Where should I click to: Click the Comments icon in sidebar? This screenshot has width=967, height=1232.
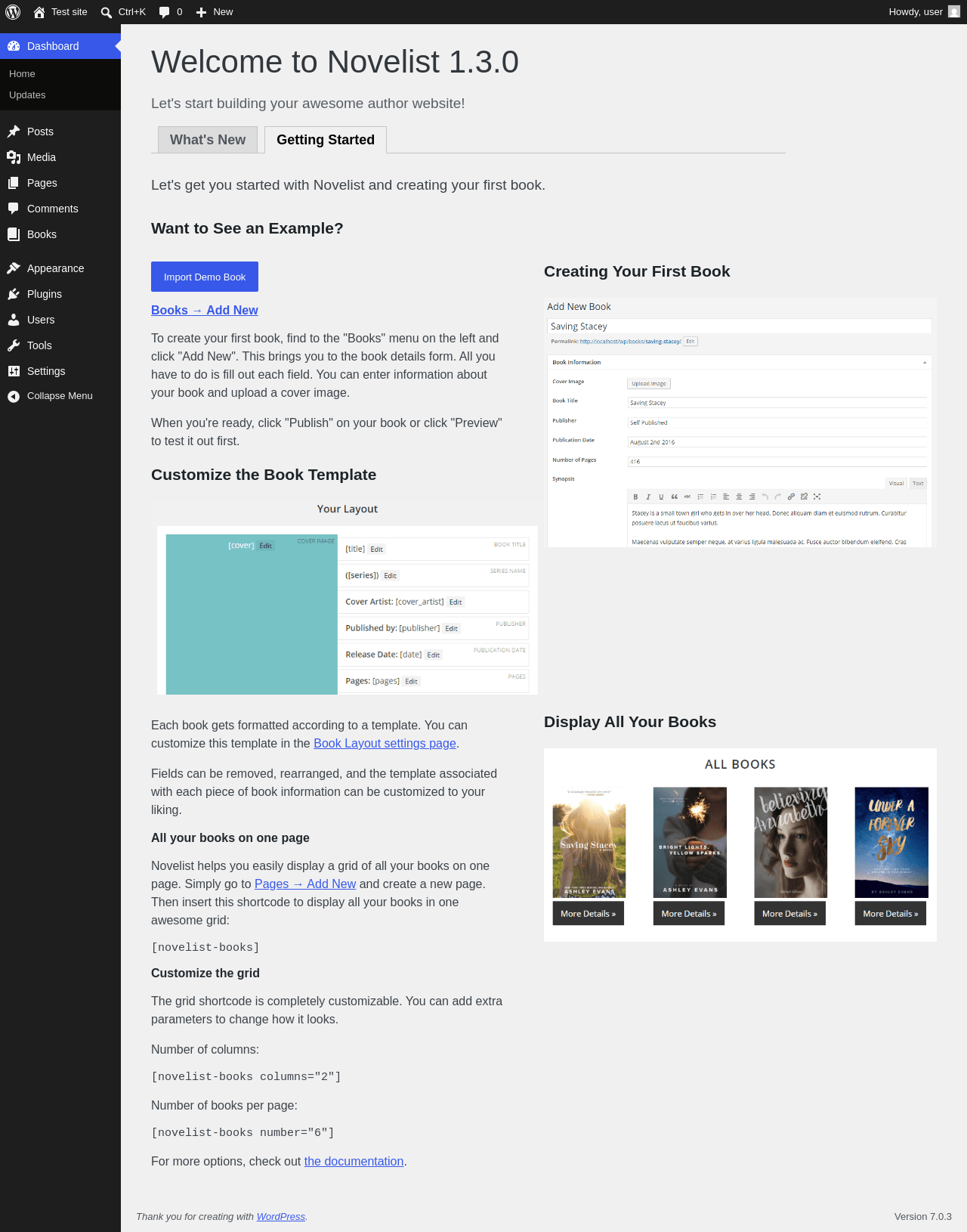pyautogui.click(x=14, y=209)
